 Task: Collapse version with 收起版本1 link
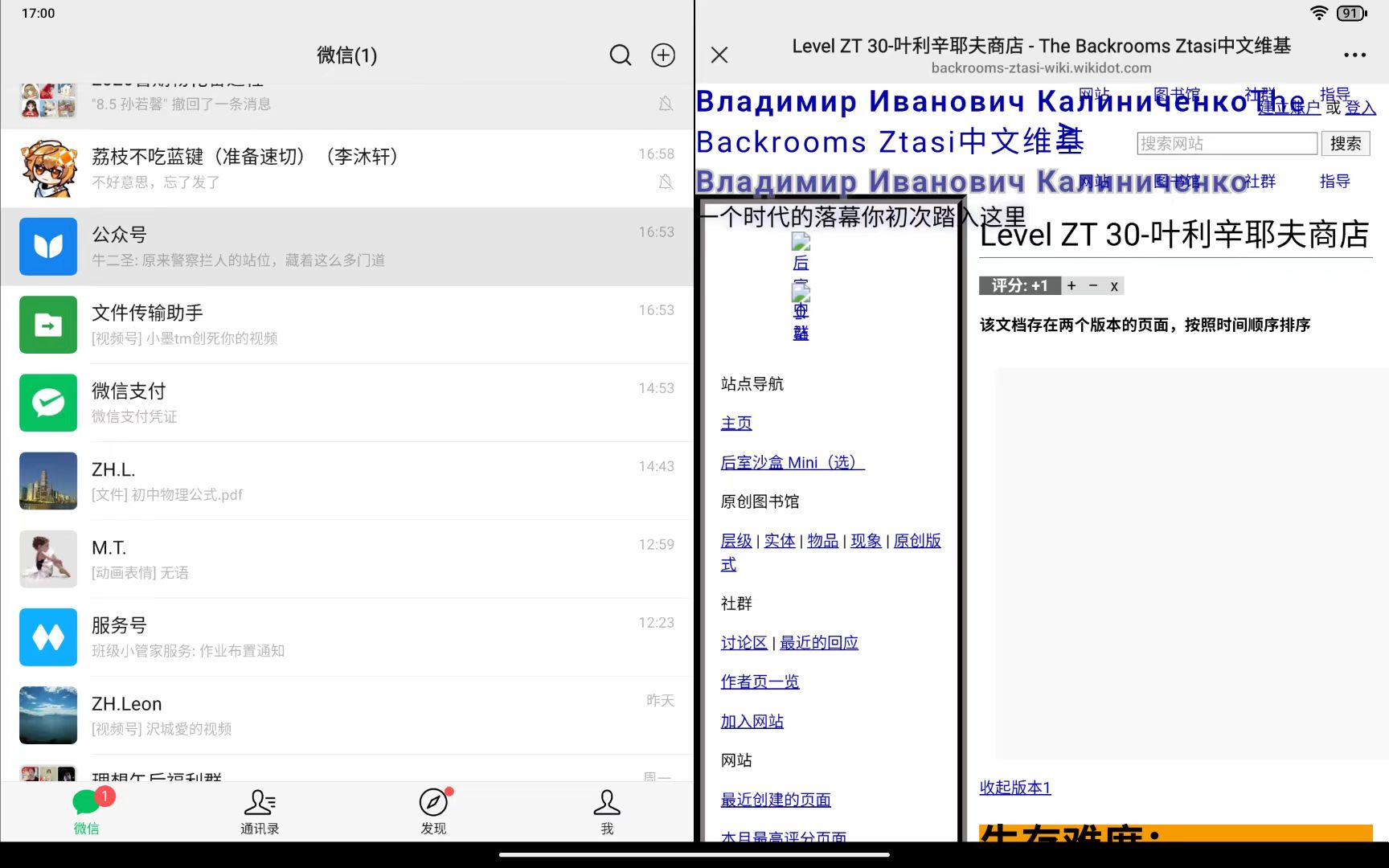tap(1015, 787)
